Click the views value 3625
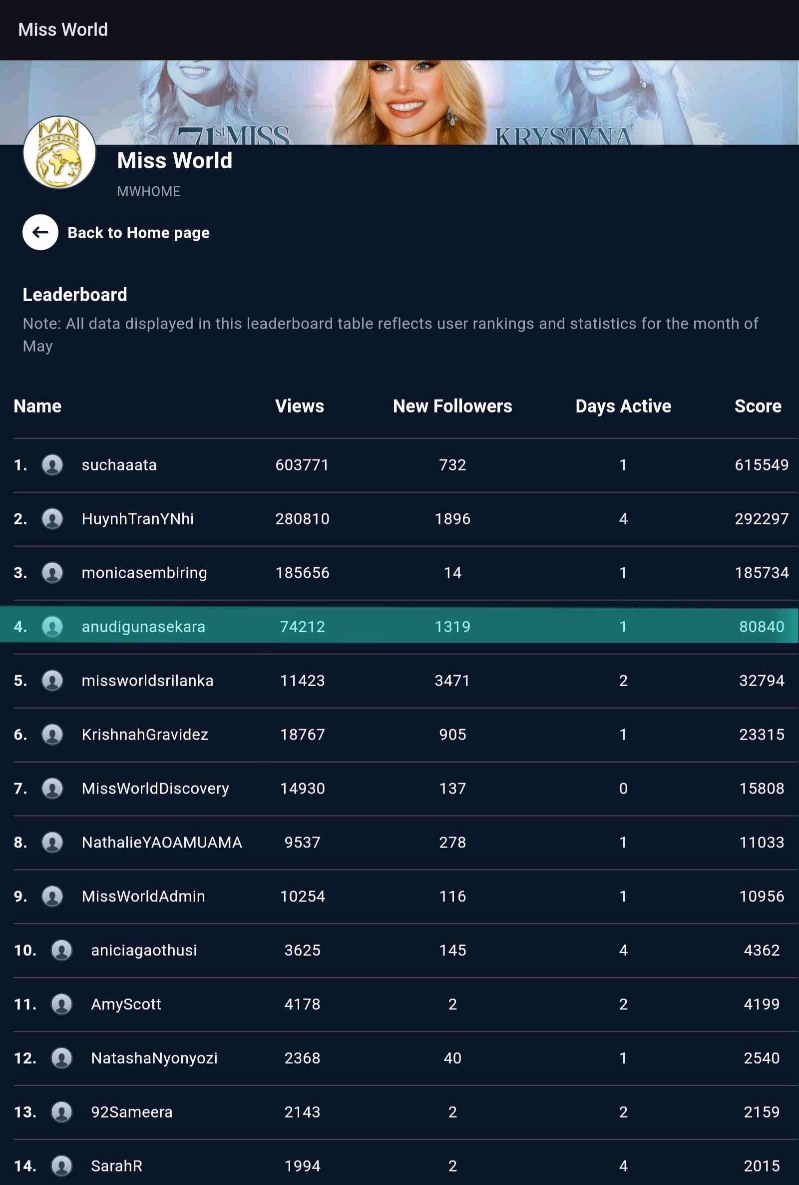 click(x=302, y=950)
